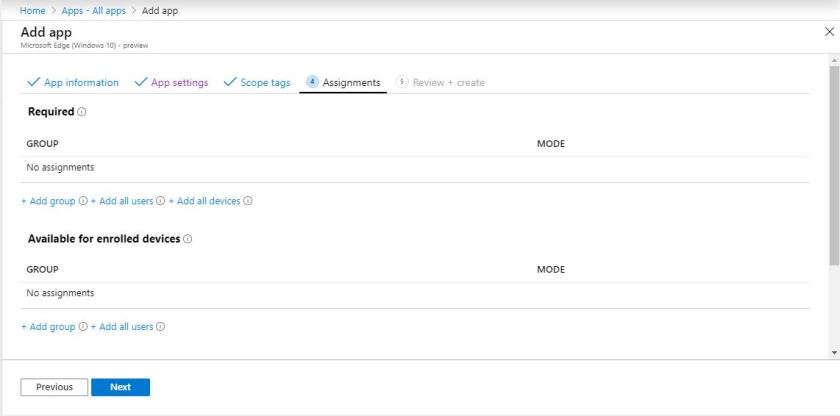
Task: Close the Add app pane
Action: tap(828, 33)
